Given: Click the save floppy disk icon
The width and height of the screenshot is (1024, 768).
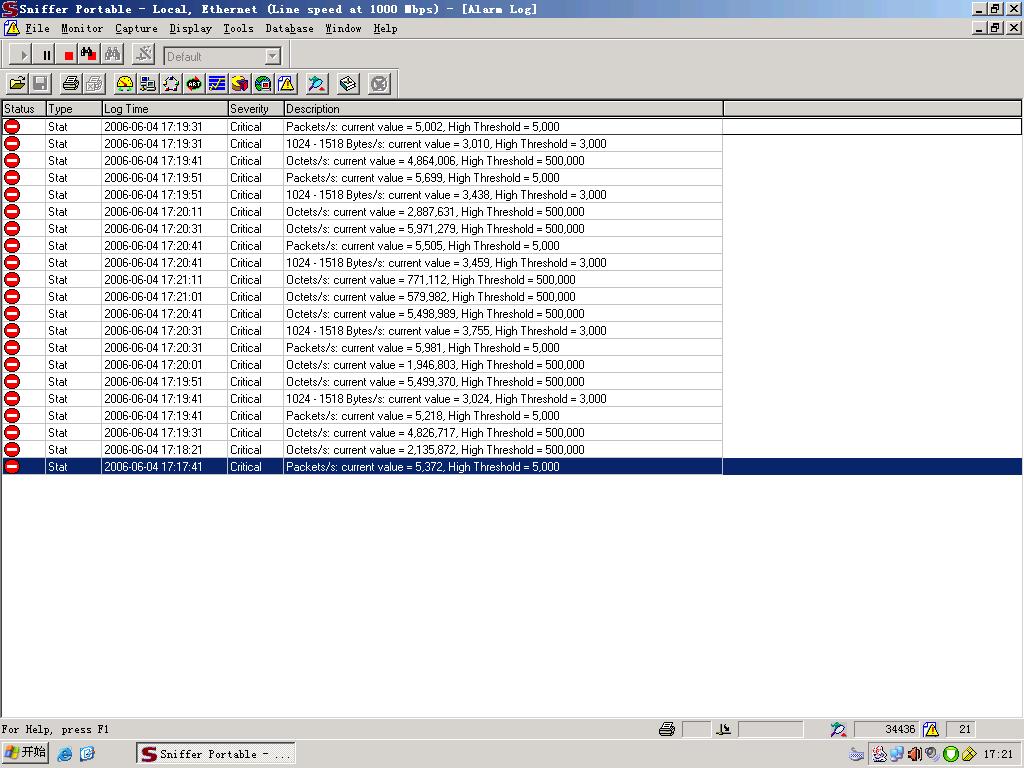Looking at the screenshot, I should tap(40, 84).
